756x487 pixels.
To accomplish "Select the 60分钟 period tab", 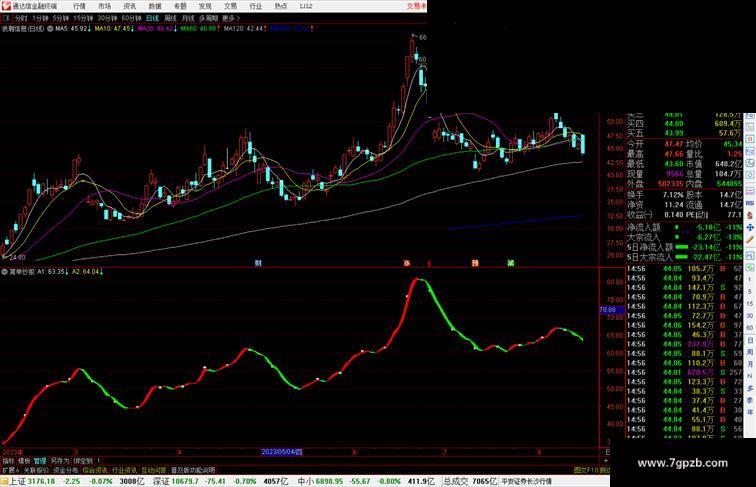I will pyautogui.click(x=131, y=18).
